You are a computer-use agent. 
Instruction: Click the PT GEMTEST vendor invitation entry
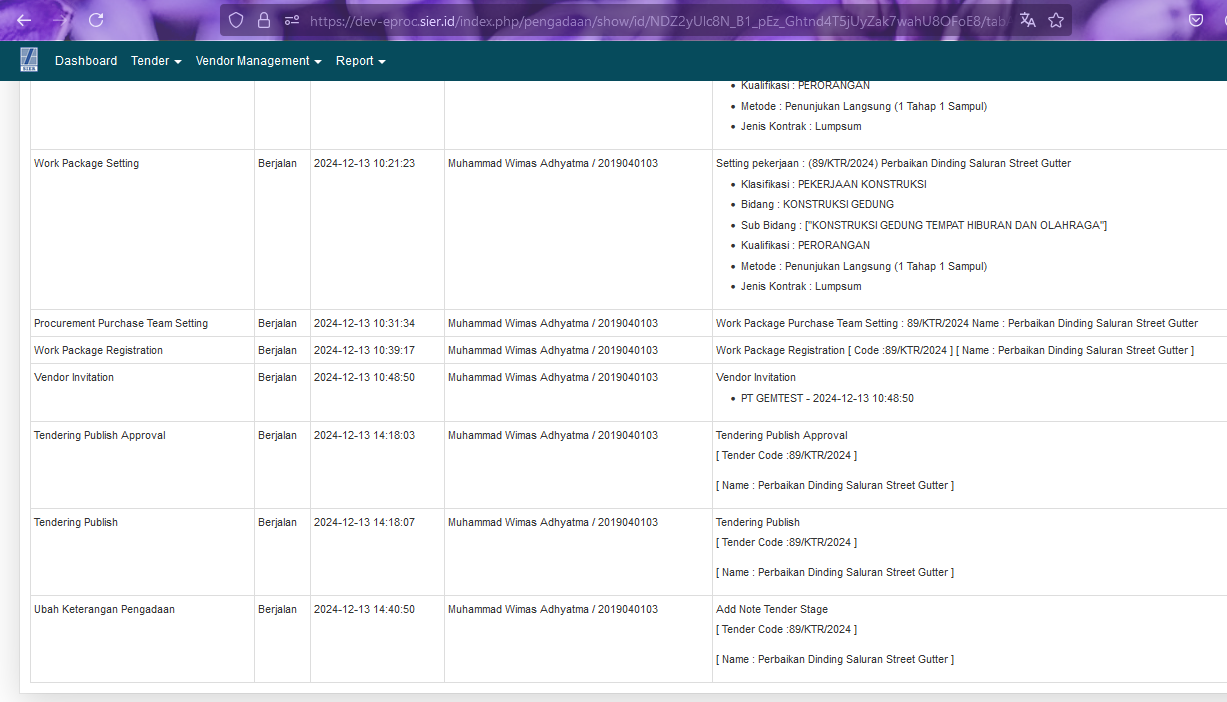pyautogui.click(x=827, y=399)
